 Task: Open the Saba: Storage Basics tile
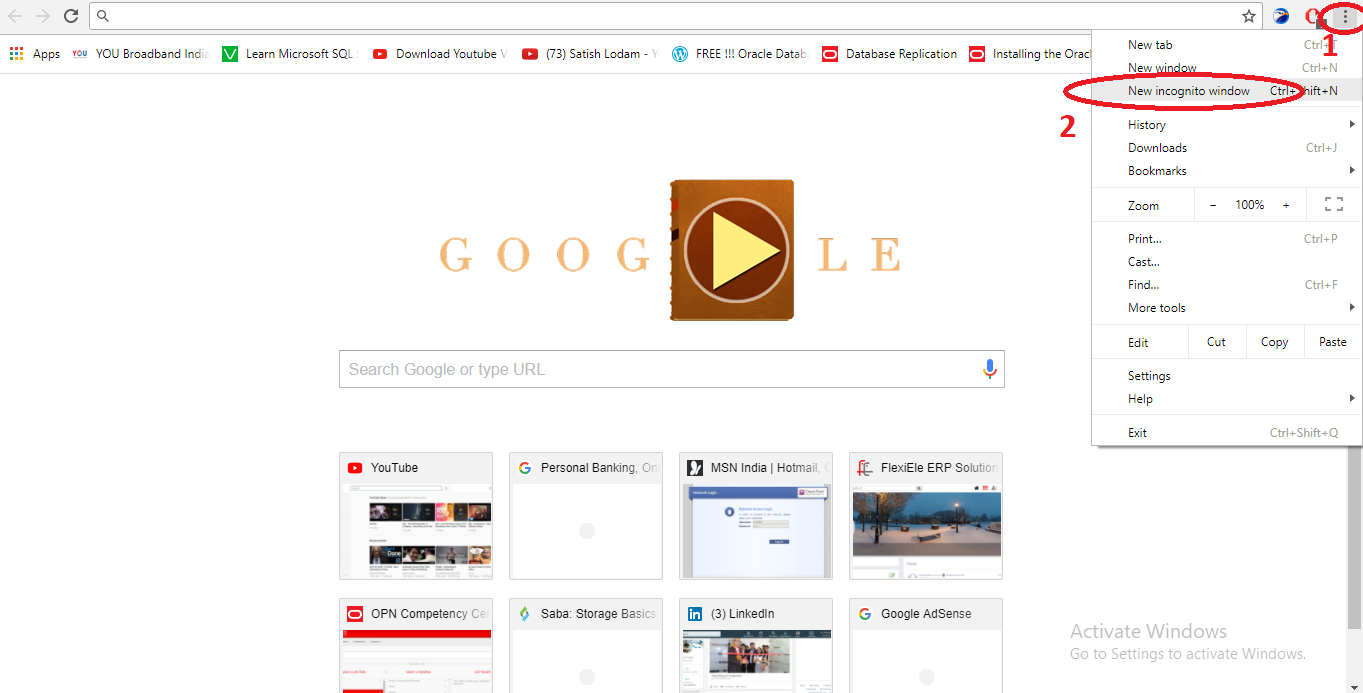click(586, 645)
